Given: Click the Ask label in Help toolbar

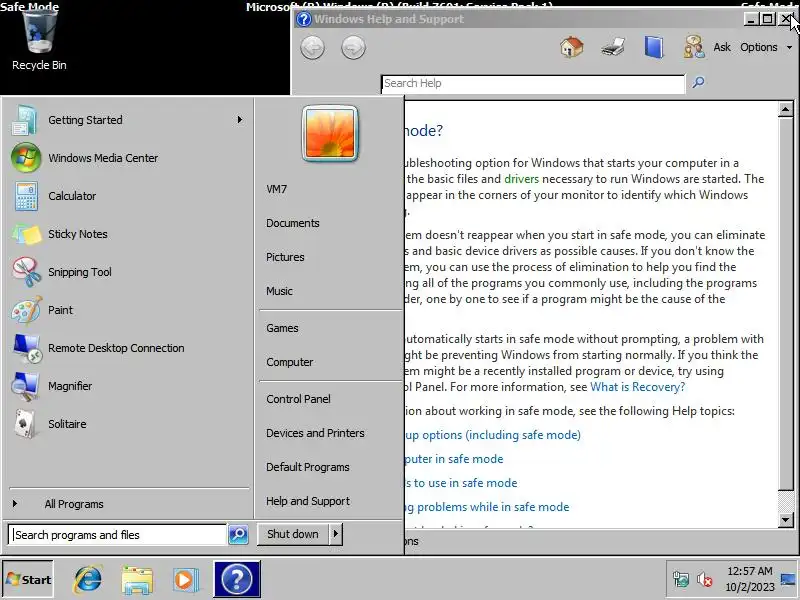Looking at the screenshot, I should pos(722,47).
